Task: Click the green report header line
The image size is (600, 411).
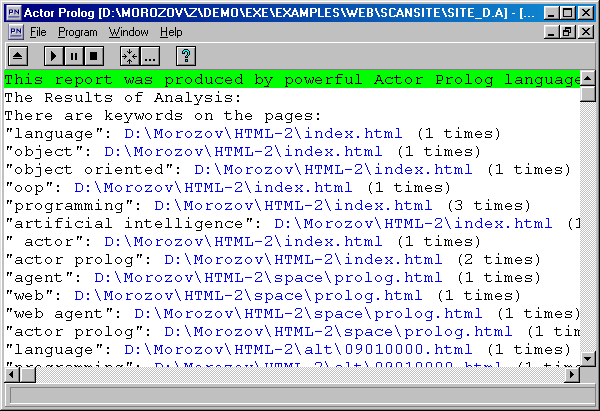Action: click(x=292, y=80)
